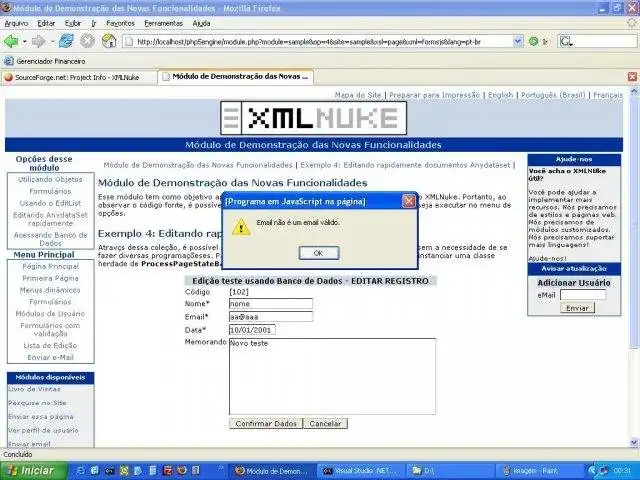Switch to Visual Studio .NET taskbar button

coord(359,471)
